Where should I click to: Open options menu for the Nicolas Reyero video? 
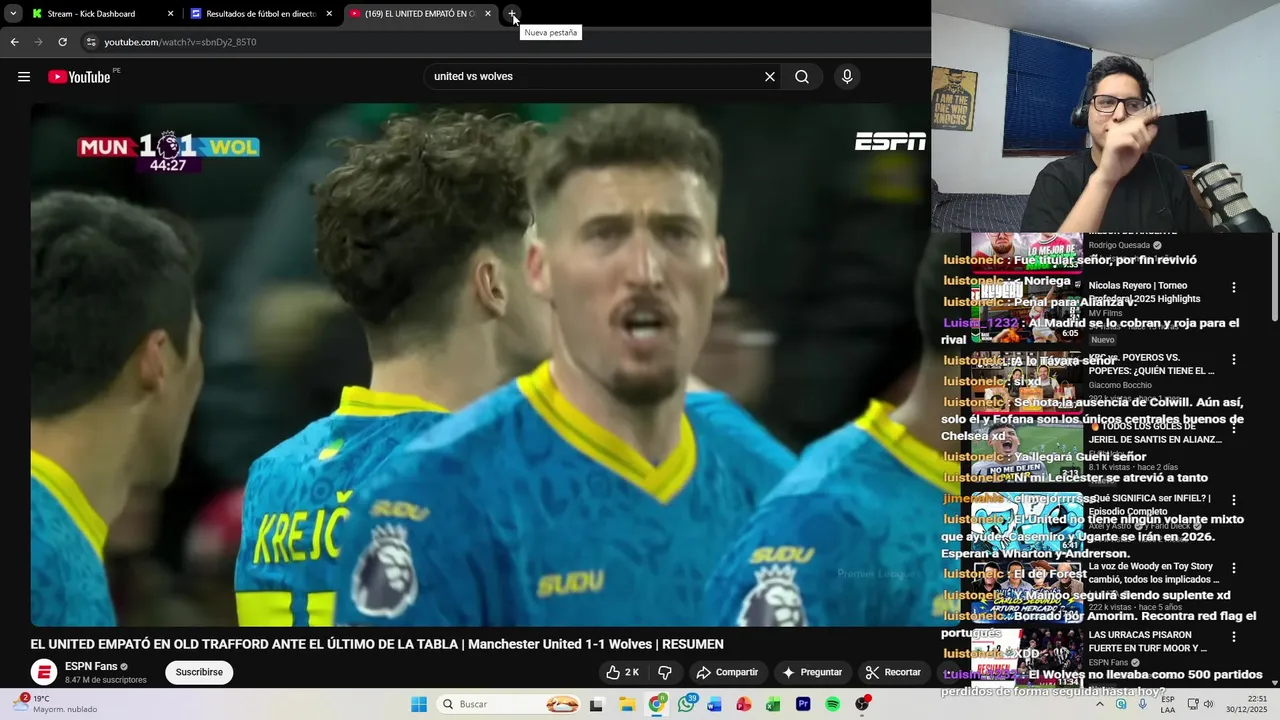pyautogui.click(x=1234, y=287)
